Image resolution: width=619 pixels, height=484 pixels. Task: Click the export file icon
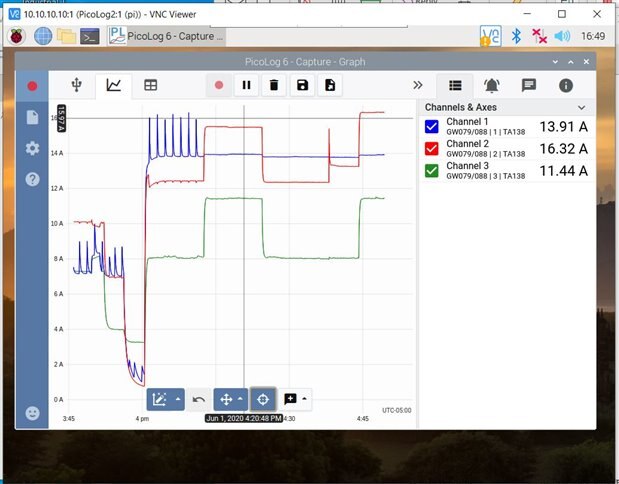point(330,86)
